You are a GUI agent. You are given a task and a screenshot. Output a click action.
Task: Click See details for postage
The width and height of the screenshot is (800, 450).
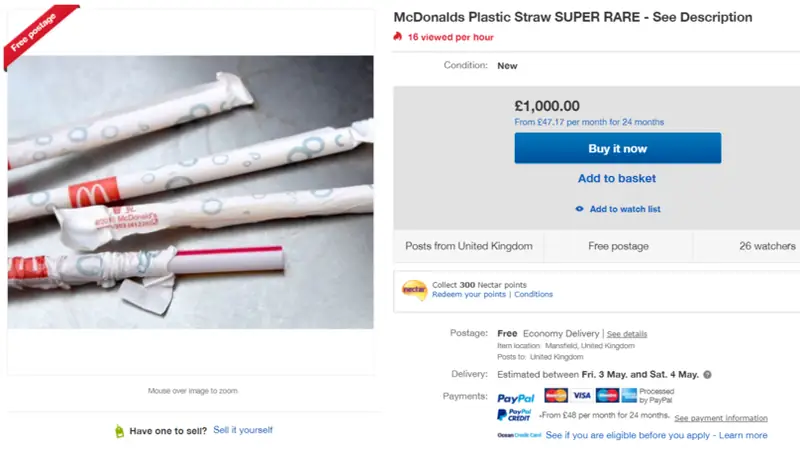627,334
